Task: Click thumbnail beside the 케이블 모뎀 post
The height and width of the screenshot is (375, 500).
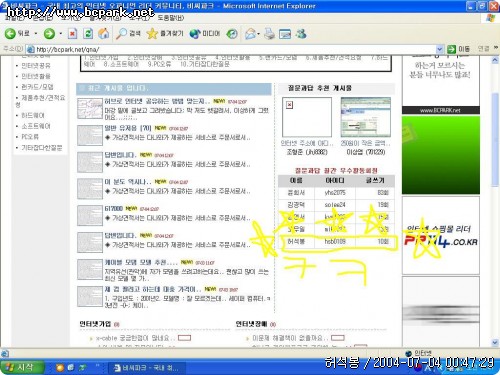Action: 90,269
